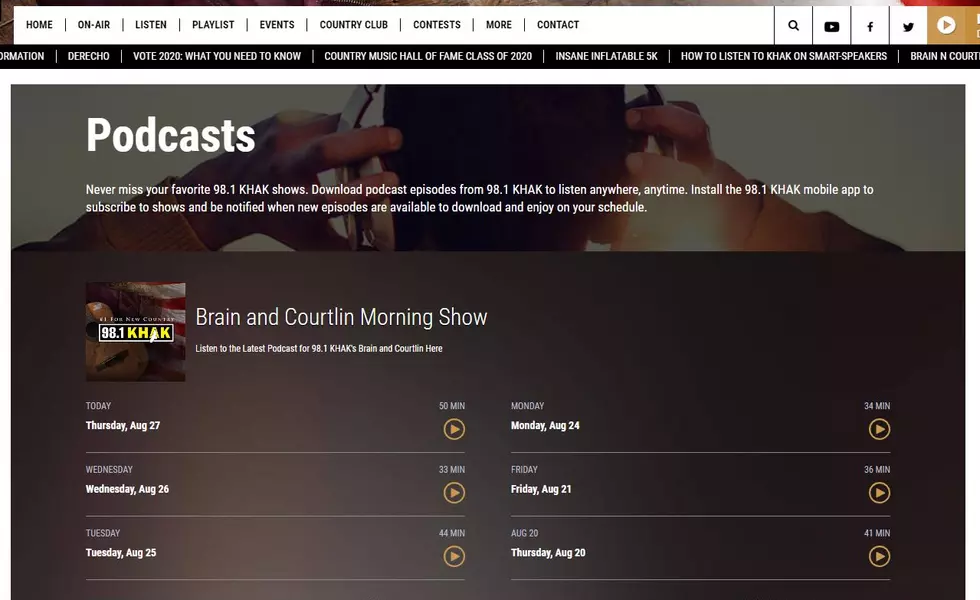Play the Tuesday, Aug 25 episode

click(x=454, y=556)
